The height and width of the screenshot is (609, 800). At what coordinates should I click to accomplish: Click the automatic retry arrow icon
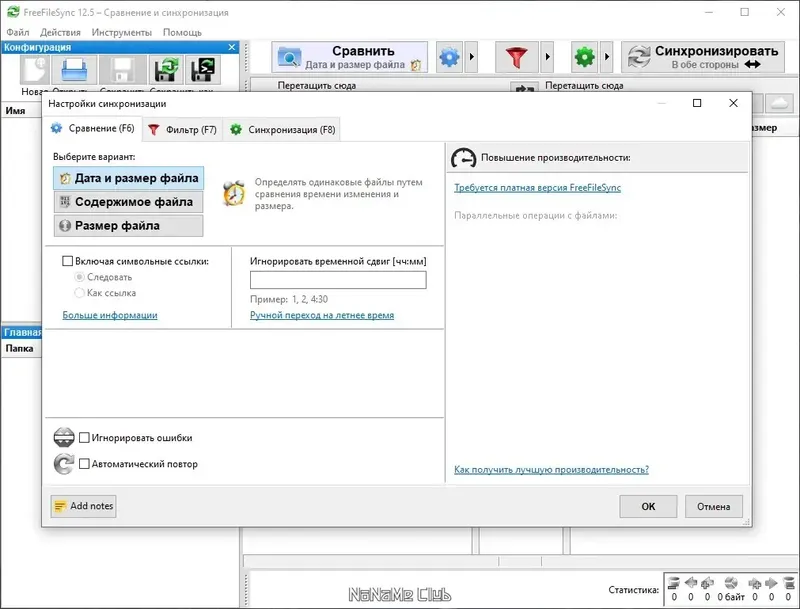(64, 464)
